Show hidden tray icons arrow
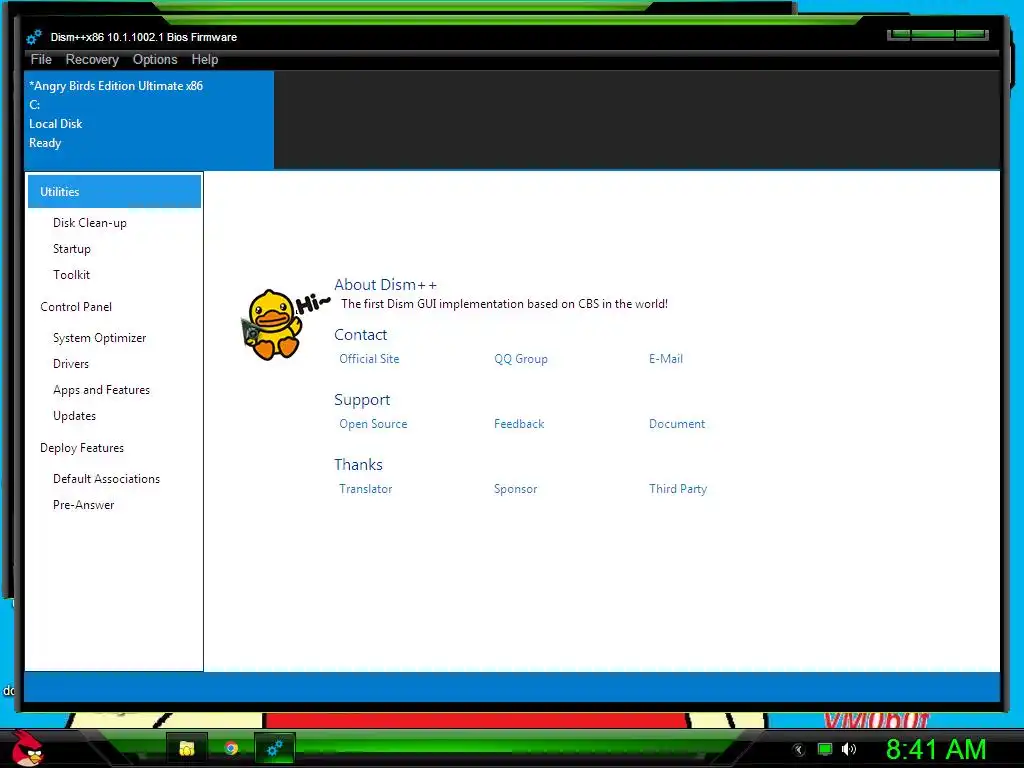1024x768 pixels. pyautogui.click(x=799, y=750)
